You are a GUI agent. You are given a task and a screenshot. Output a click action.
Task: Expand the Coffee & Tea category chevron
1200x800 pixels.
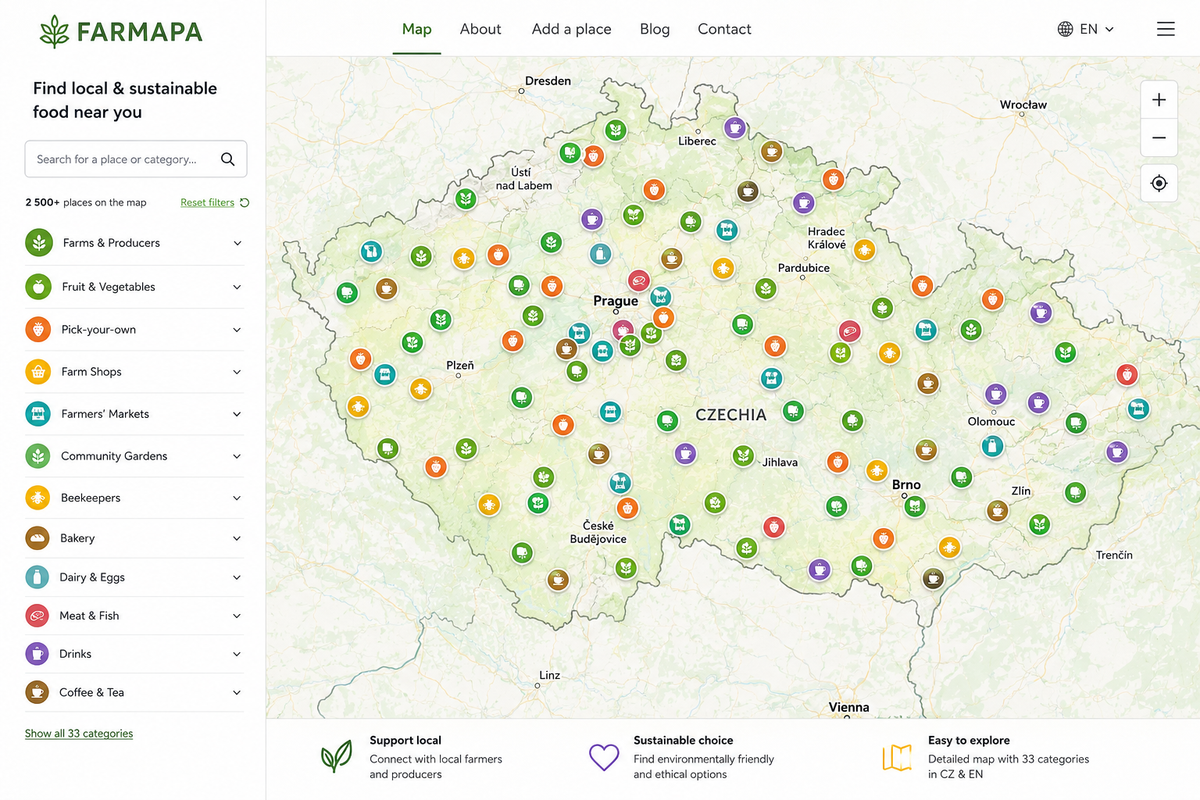(x=237, y=692)
